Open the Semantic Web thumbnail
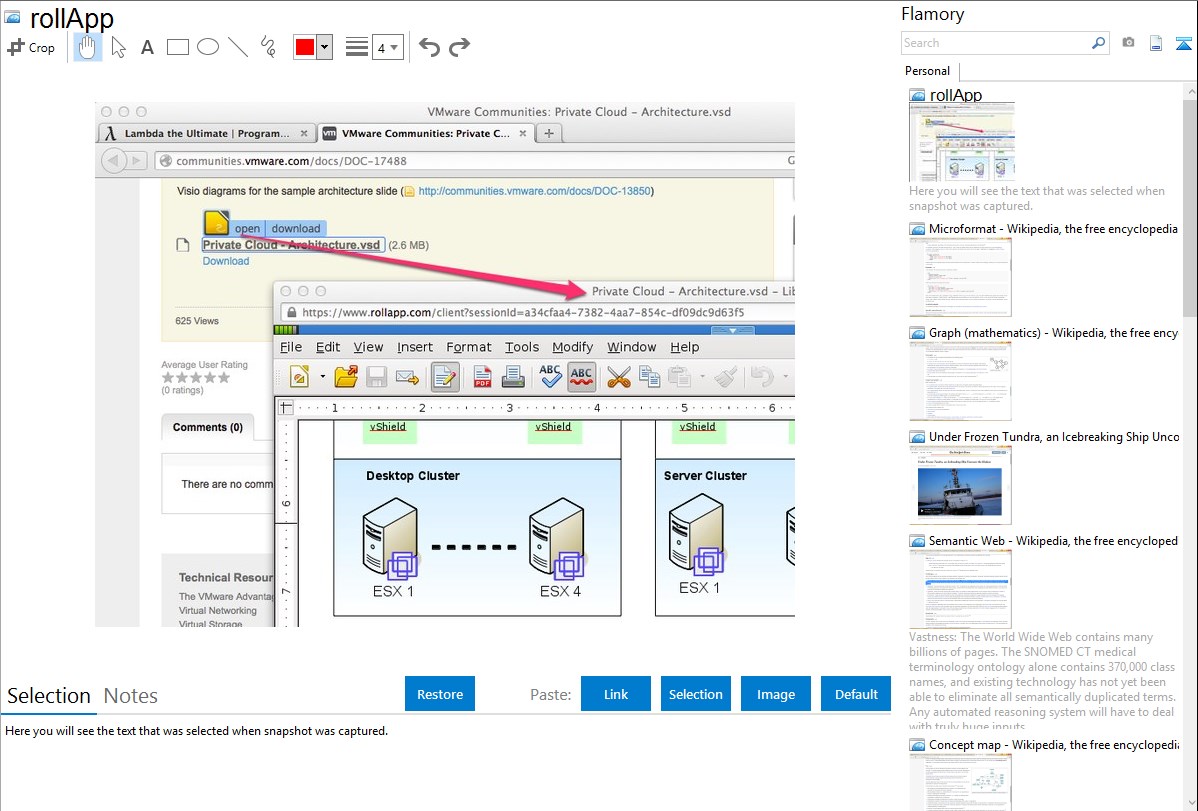The height and width of the screenshot is (811, 1198). pyautogui.click(x=960, y=589)
